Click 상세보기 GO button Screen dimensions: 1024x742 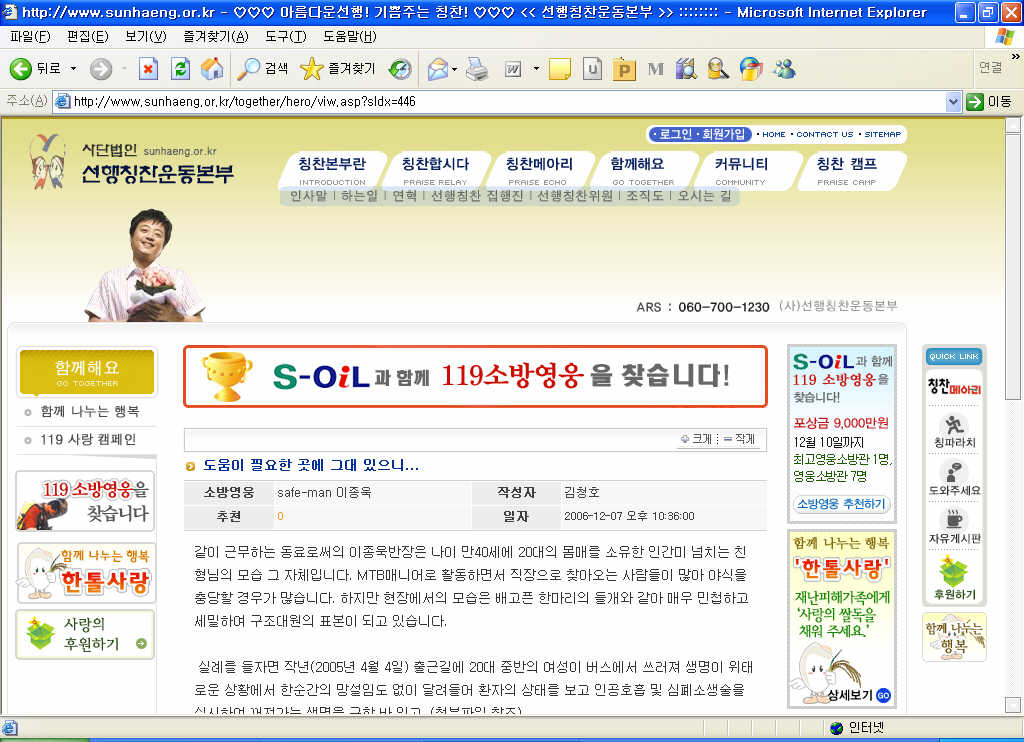[x=859, y=695]
